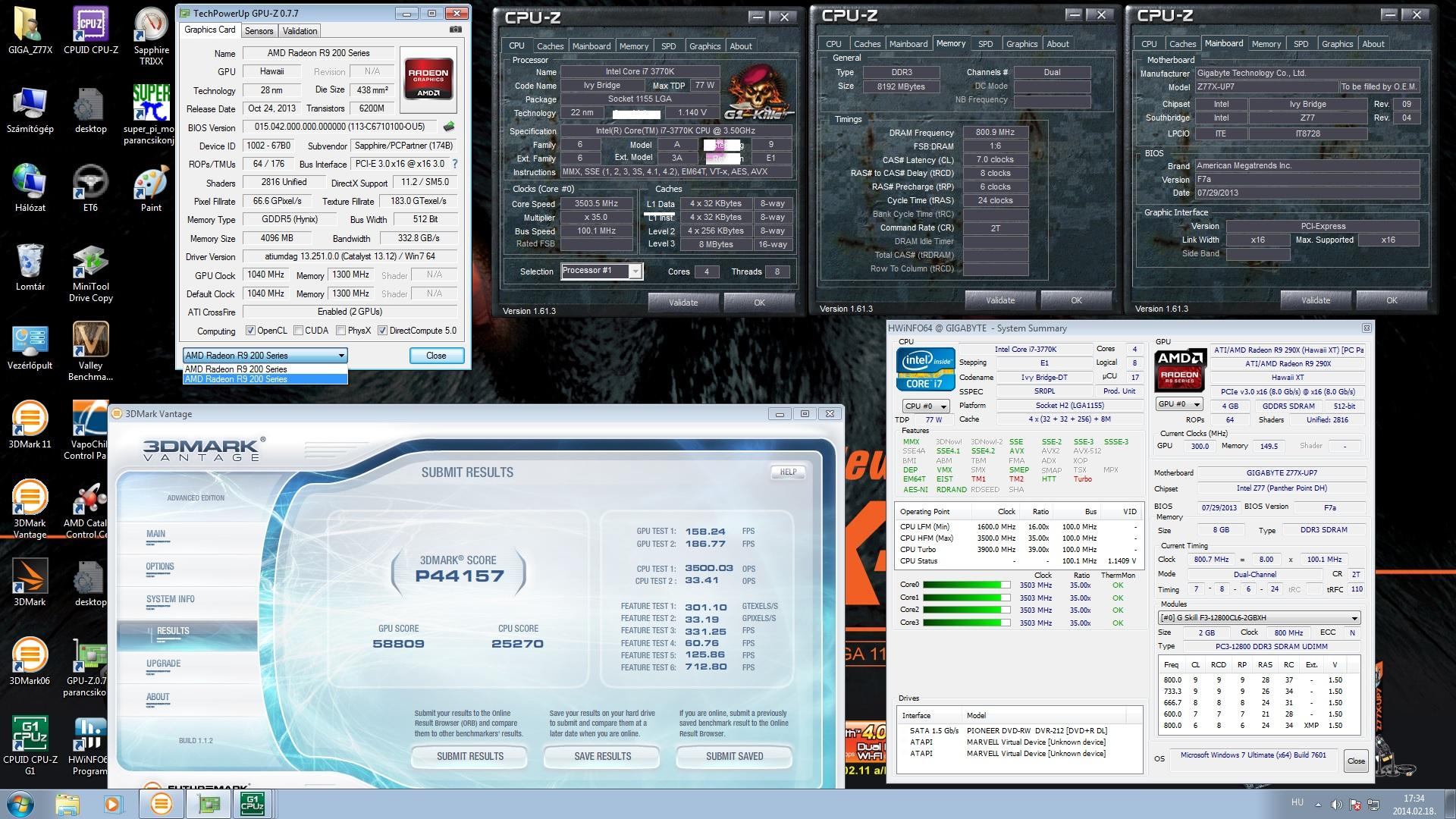Click the bus interface question mark icon
Screen dimensions: 1456x819
[x=455, y=164]
